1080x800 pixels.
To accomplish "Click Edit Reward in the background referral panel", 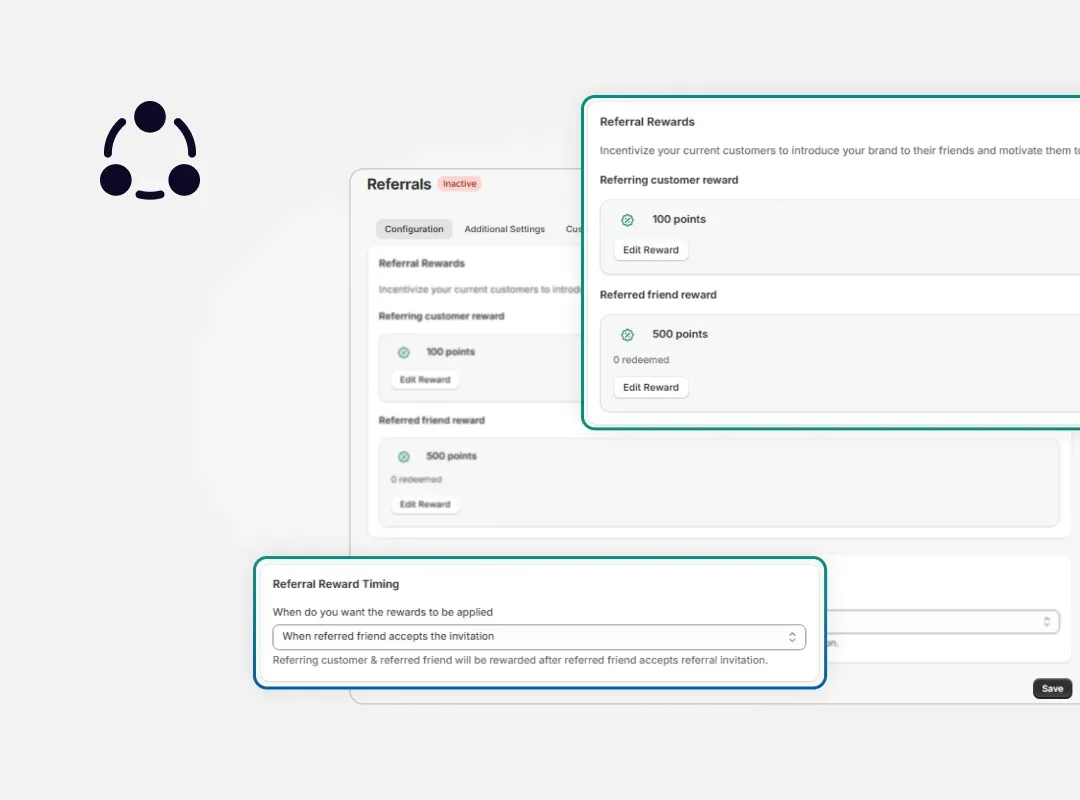I will [x=424, y=380].
